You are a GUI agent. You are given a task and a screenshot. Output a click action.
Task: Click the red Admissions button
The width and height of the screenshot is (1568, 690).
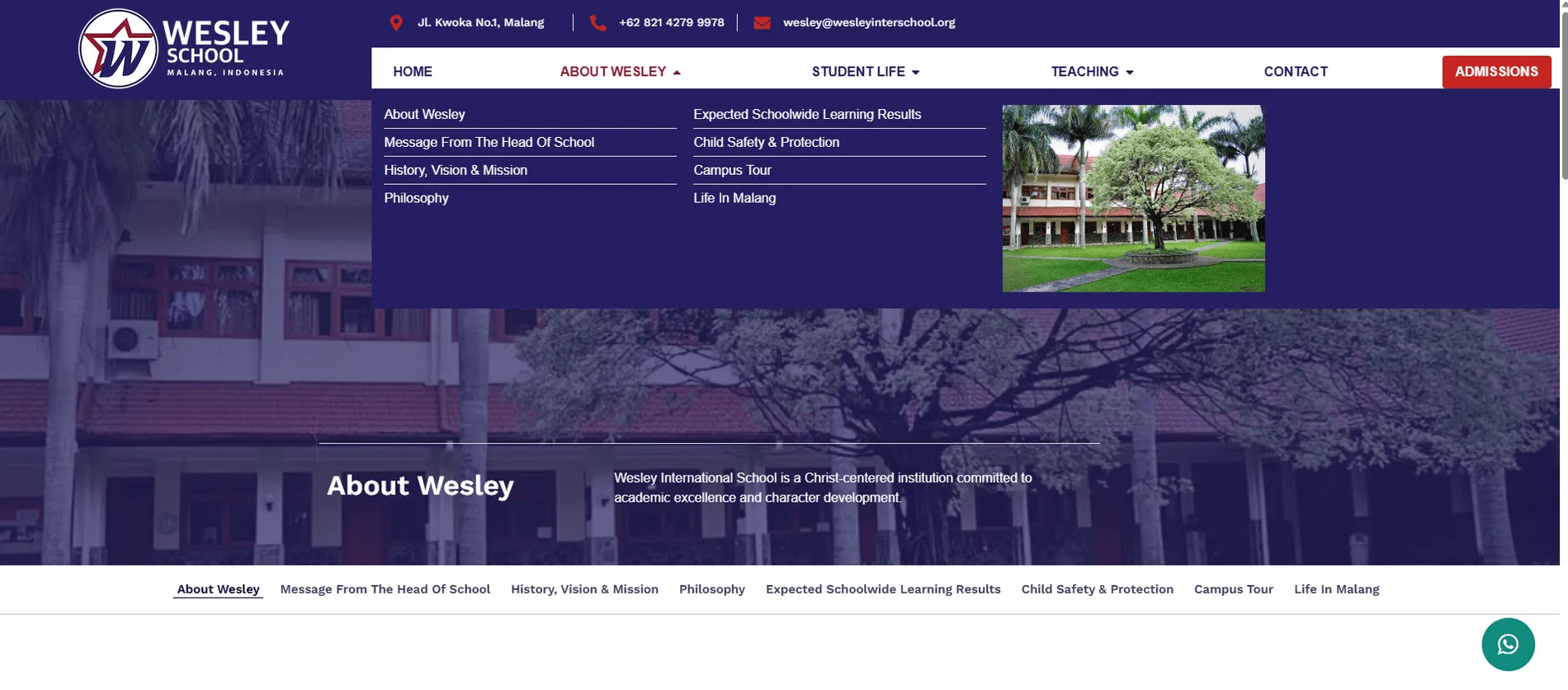pos(1496,72)
